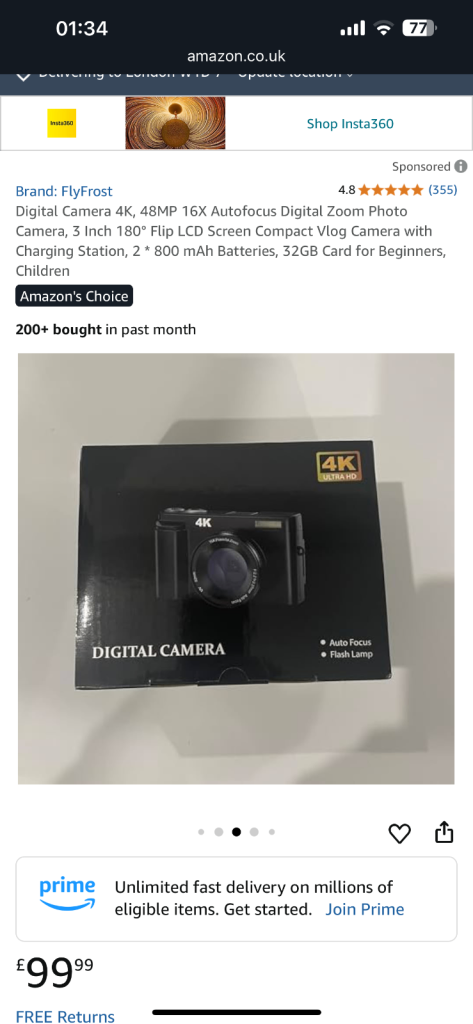Viewport: 473px width, 1024px height.
Task: Open the Shop Insta360 link
Action: [350, 123]
